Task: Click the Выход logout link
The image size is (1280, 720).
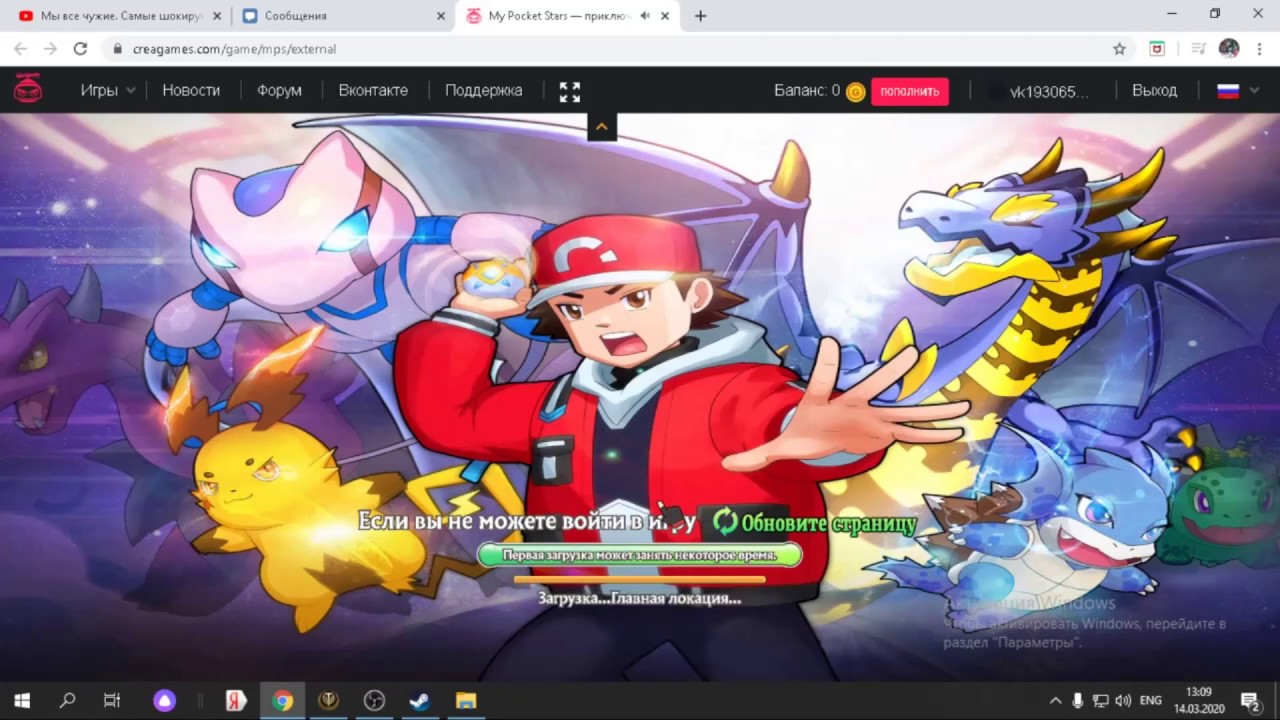Action: tap(1154, 90)
